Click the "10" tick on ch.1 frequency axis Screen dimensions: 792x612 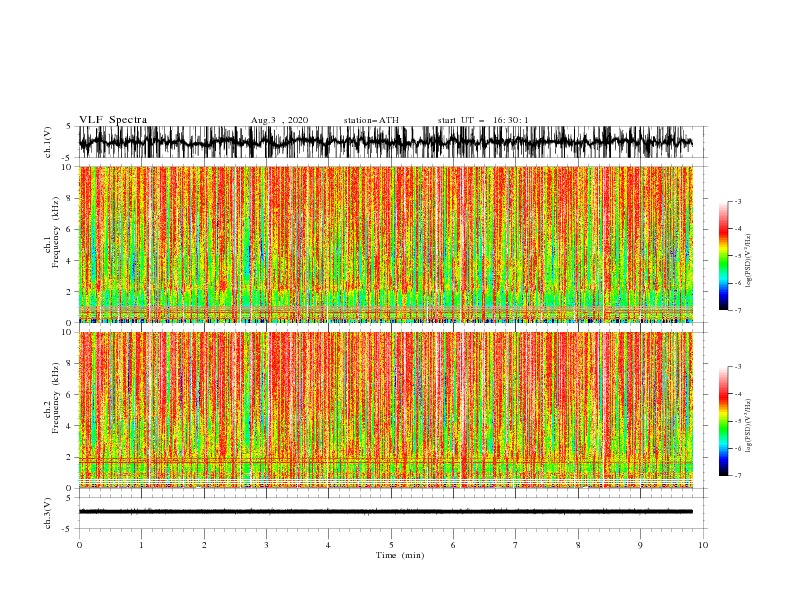67,167
